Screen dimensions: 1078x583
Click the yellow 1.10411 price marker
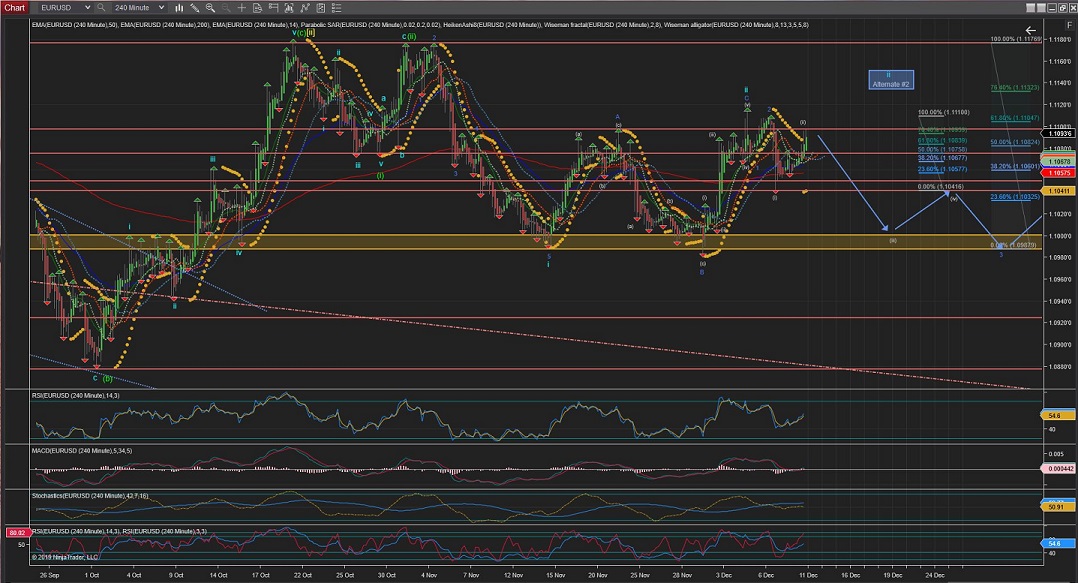point(1058,190)
